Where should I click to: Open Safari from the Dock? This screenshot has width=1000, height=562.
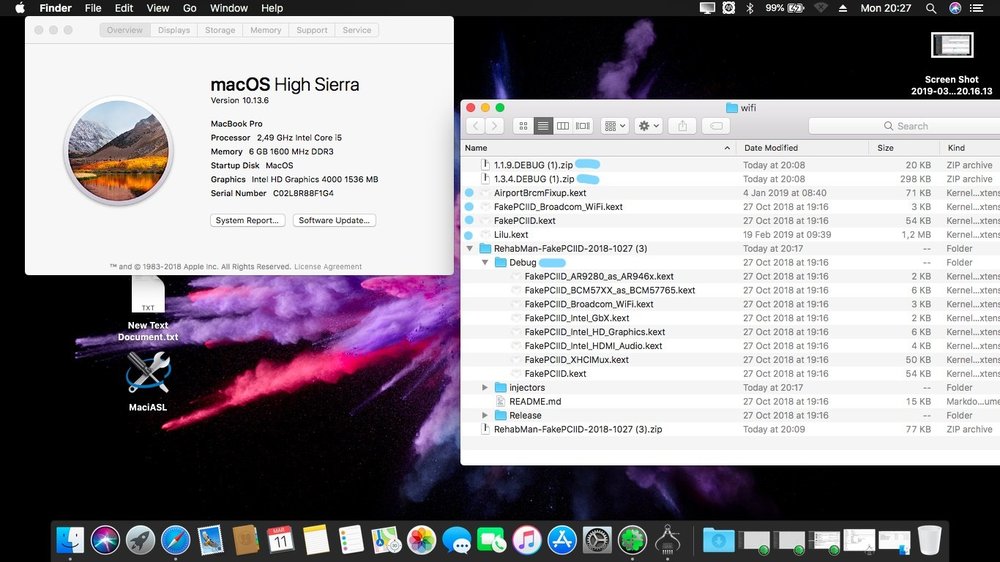point(175,540)
